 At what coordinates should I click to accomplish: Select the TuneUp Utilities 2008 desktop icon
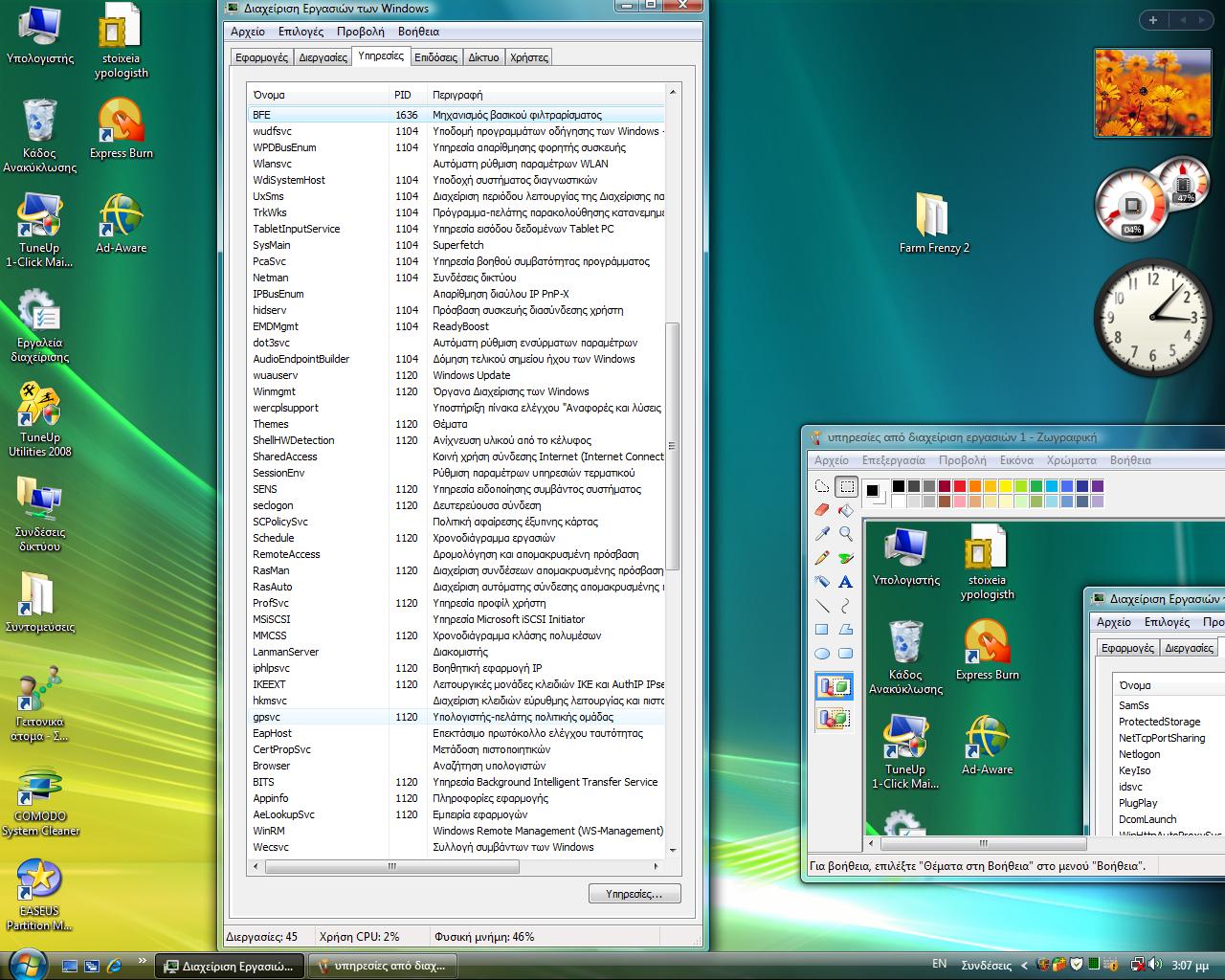point(39,420)
